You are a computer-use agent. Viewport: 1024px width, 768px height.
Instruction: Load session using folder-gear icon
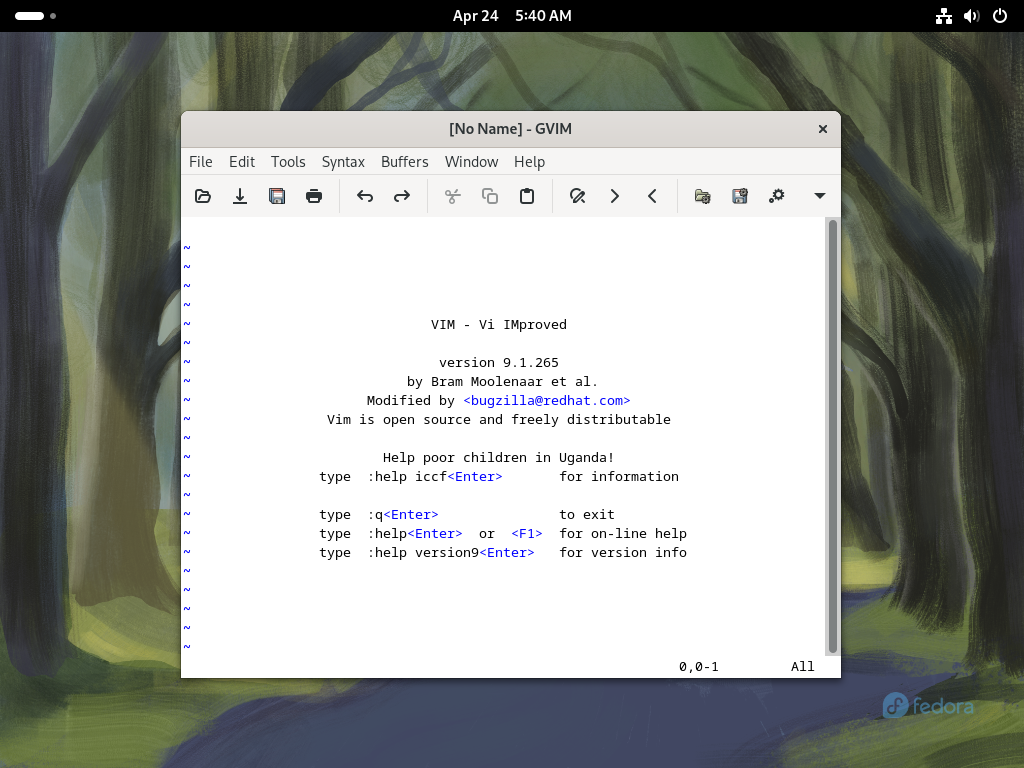click(703, 196)
